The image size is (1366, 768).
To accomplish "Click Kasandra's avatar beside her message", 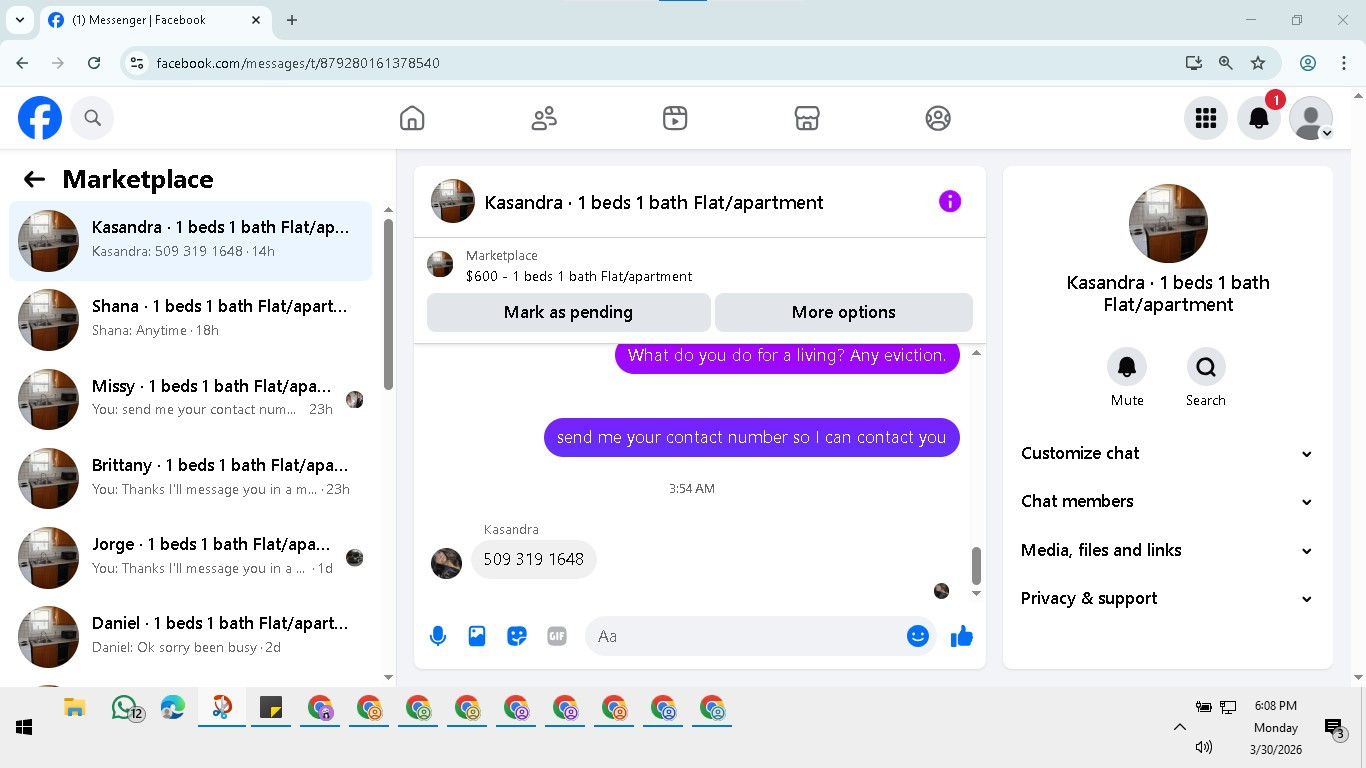I will (x=446, y=563).
